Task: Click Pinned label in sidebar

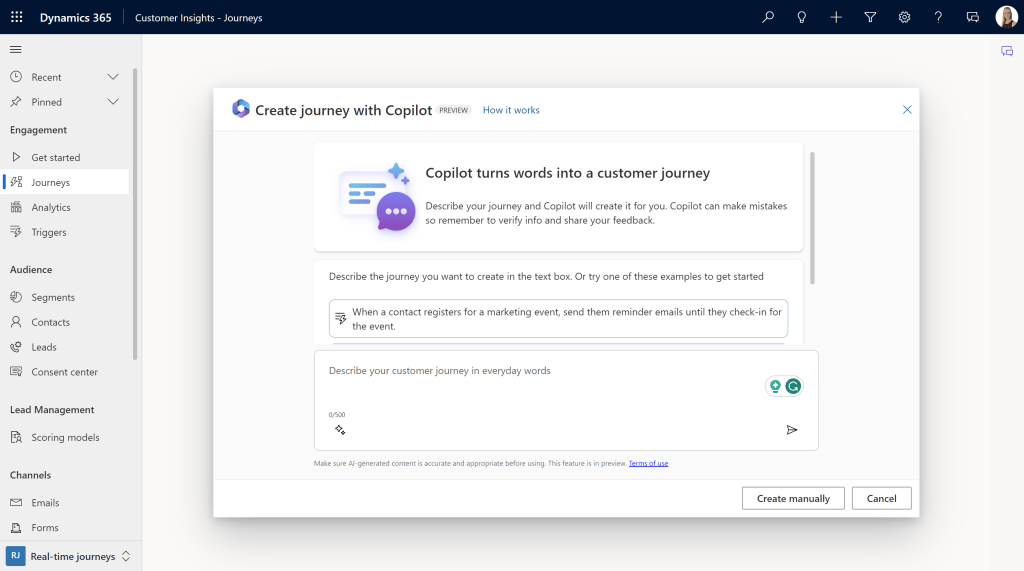Action: [x=46, y=102]
